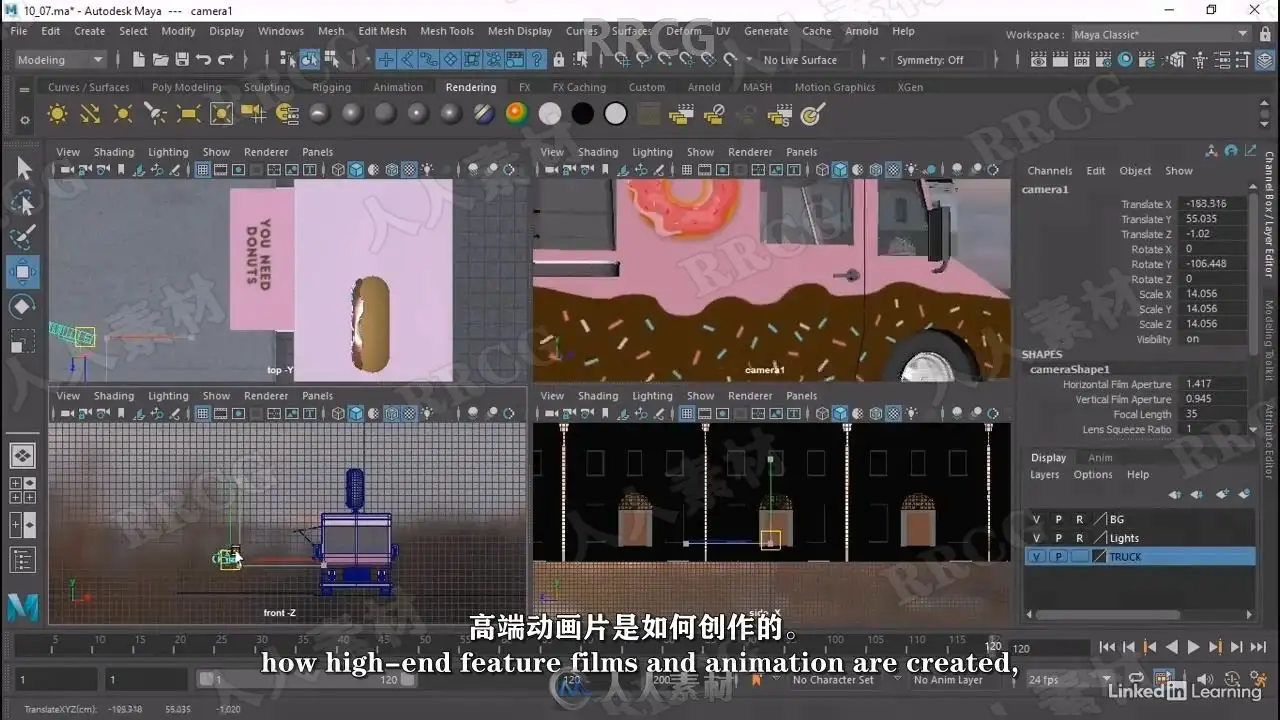The height and width of the screenshot is (720, 1280).
Task: Create a directional light from the shelf
Action: (x=91, y=114)
